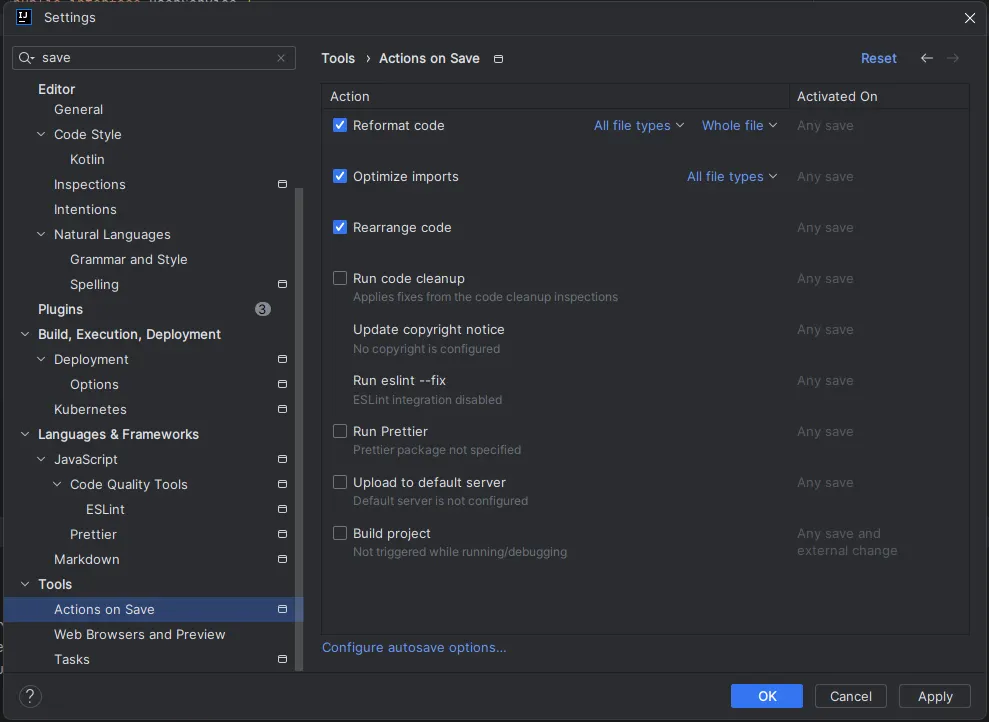Enable Run code cleanup
Viewport: 989px width, 722px height.
[340, 278]
